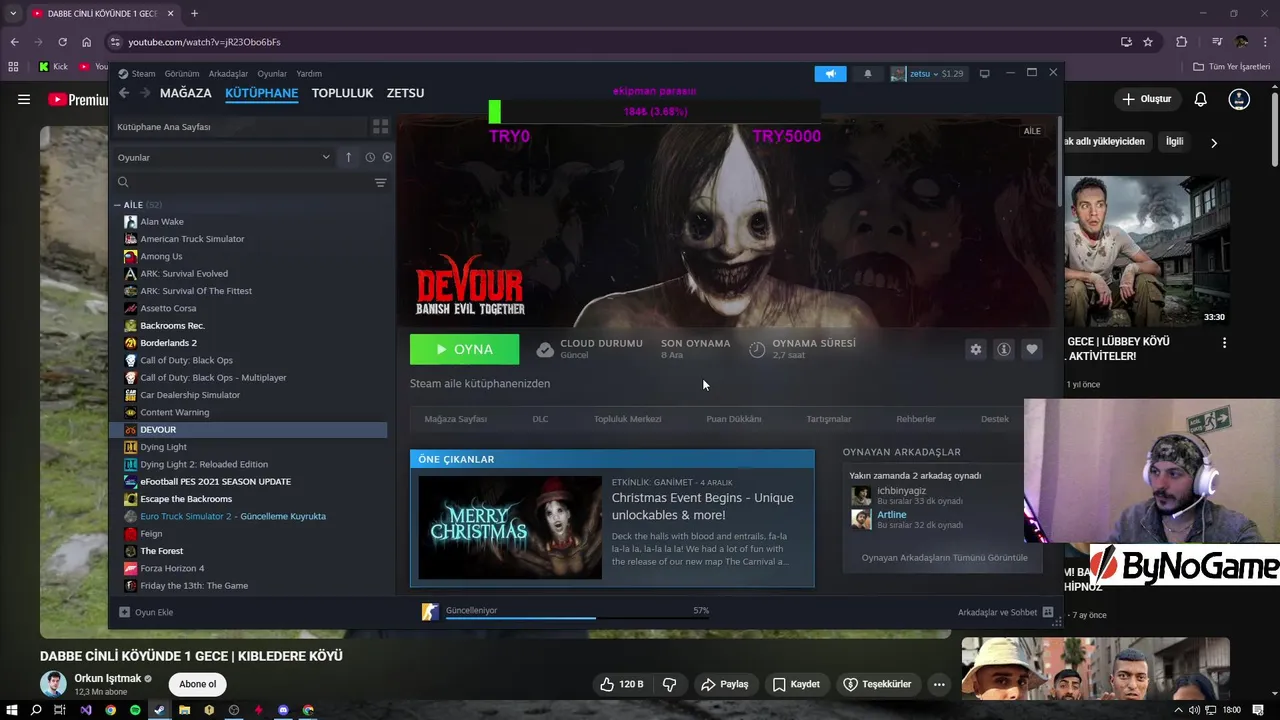Go to TOPLULUK tab
1280x720 pixels.
342,93
